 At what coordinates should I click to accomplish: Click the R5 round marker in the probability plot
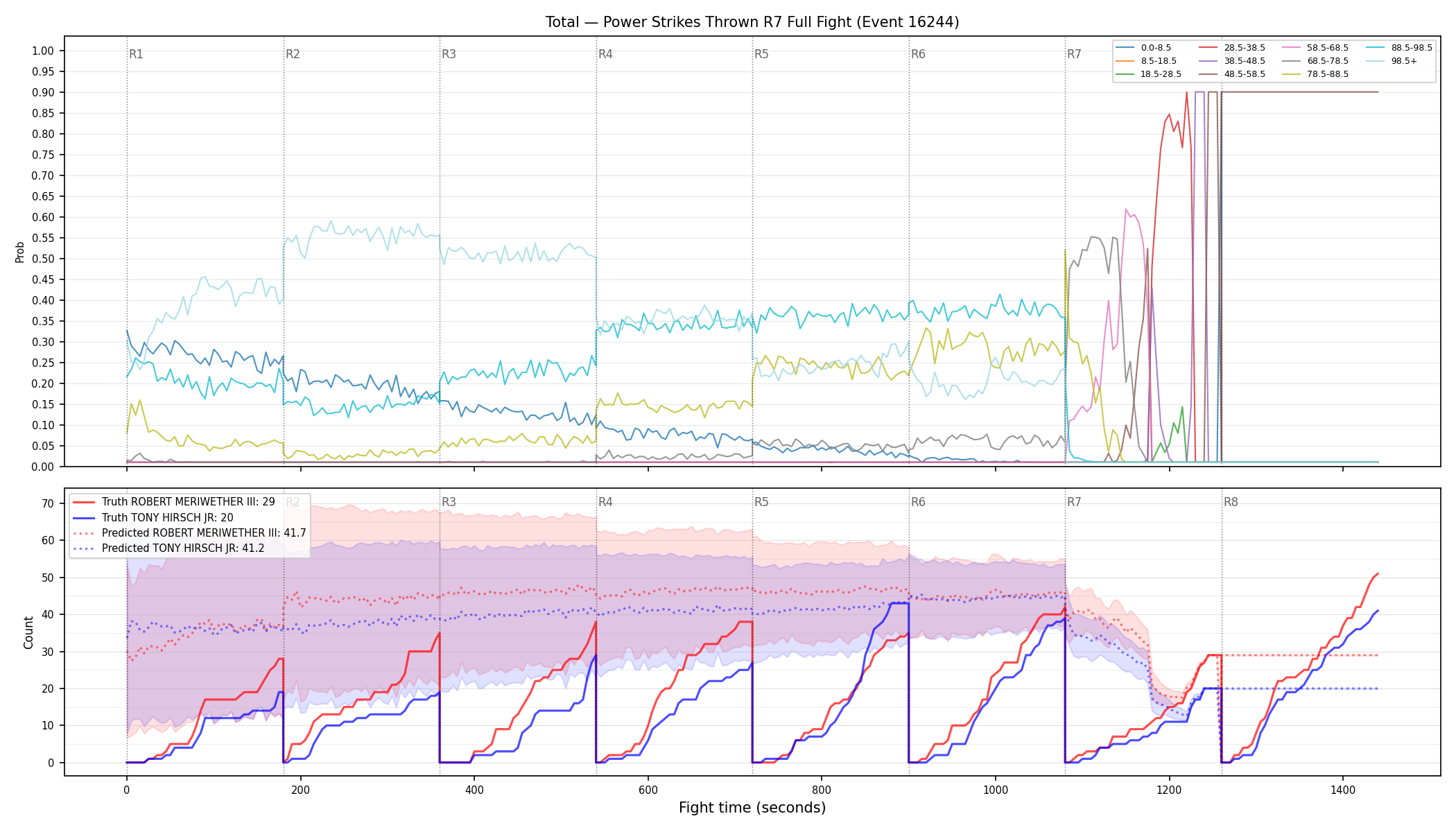(761, 54)
